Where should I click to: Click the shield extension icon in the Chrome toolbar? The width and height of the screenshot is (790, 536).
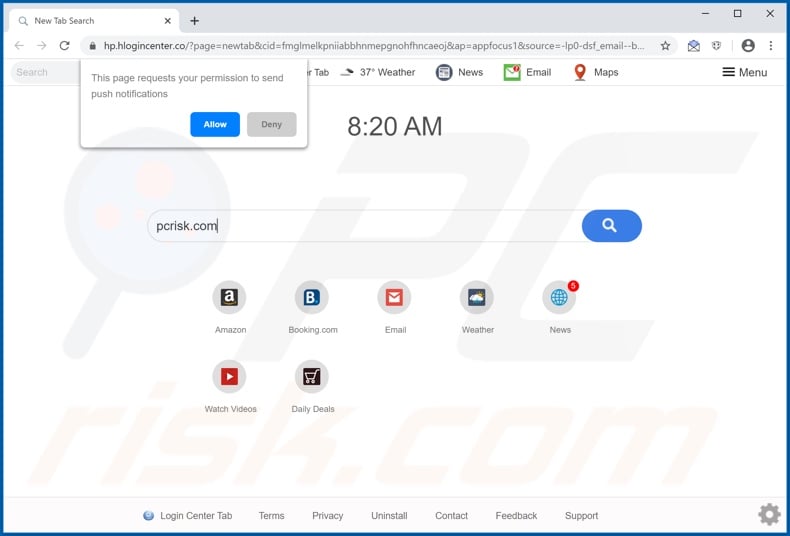coord(716,46)
